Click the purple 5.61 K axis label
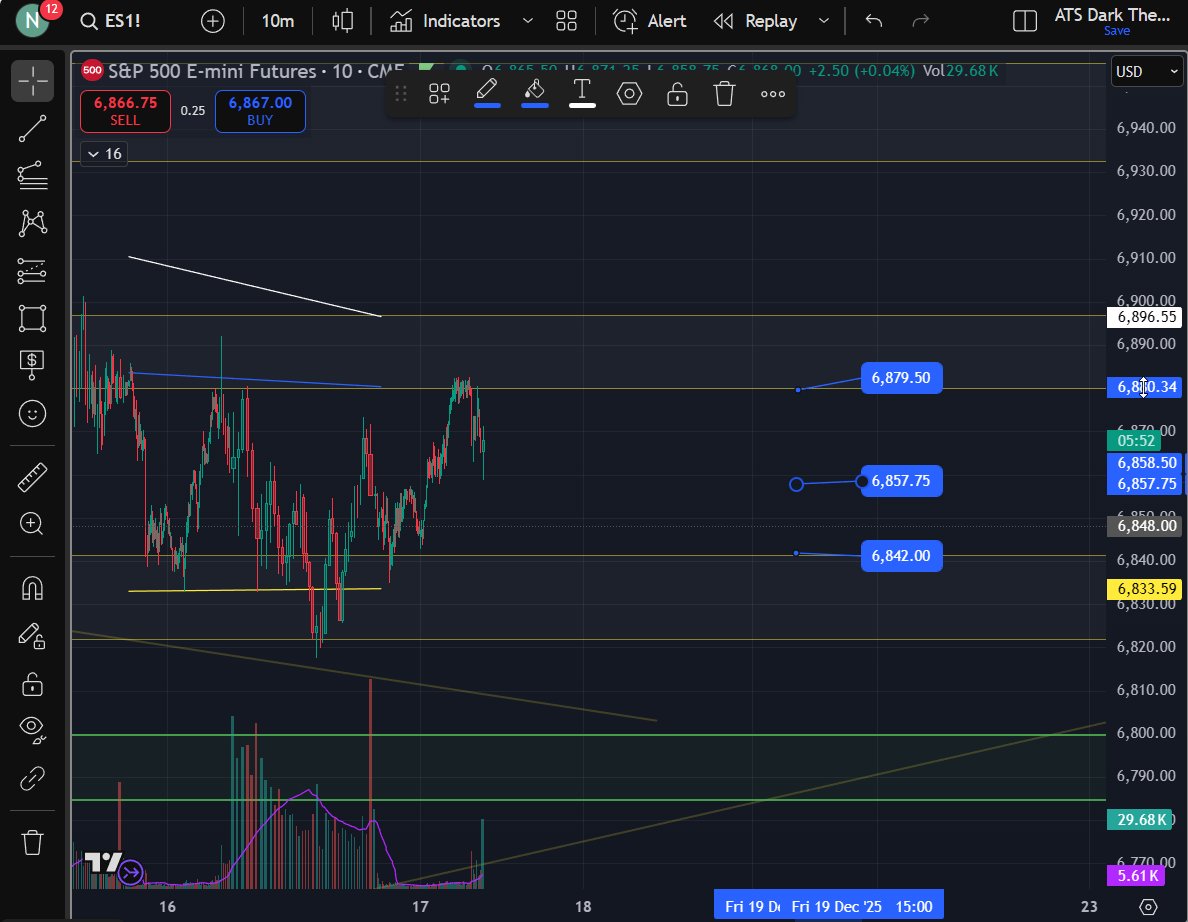 coord(1137,876)
